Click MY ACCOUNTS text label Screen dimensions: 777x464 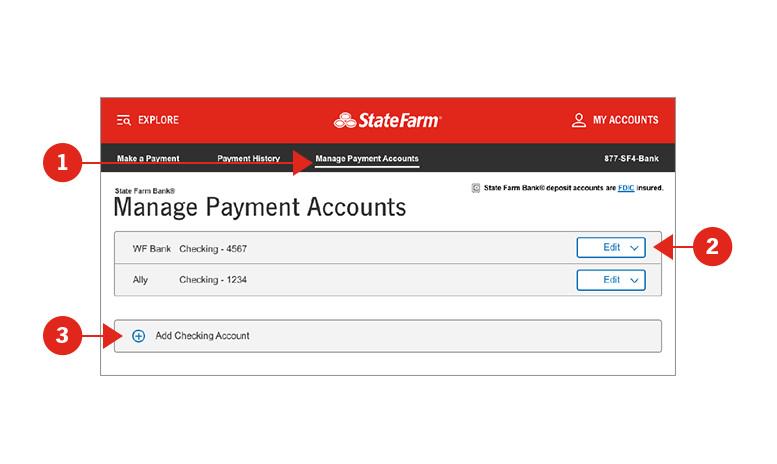click(x=625, y=120)
